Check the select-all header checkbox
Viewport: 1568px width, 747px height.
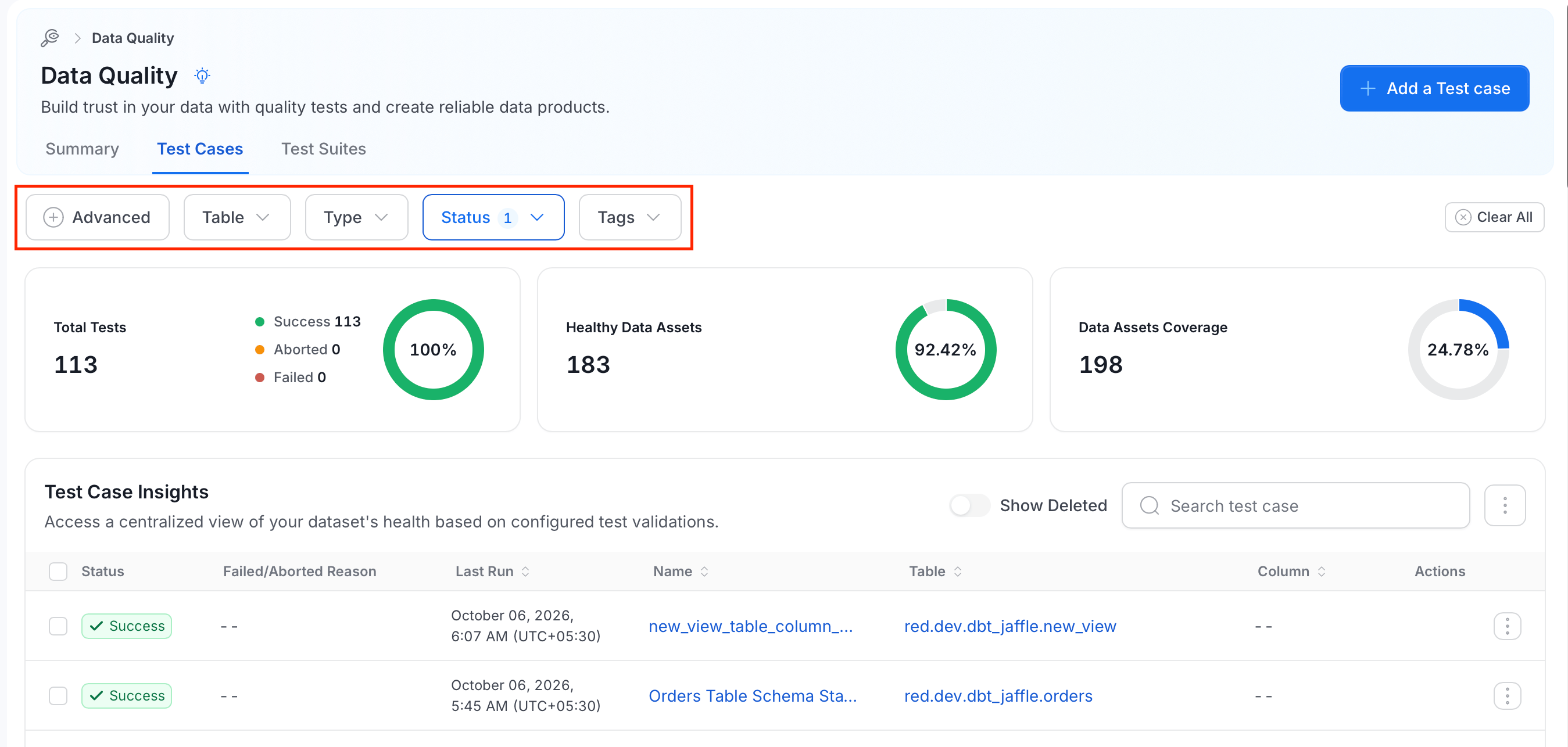click(x=58, y=571)
